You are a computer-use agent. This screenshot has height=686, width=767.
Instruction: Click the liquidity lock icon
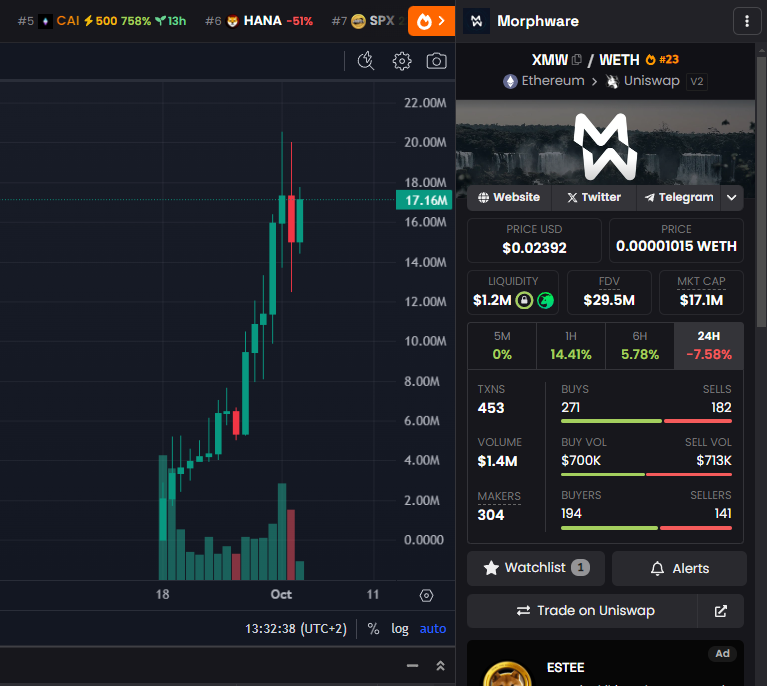[523, 300]
